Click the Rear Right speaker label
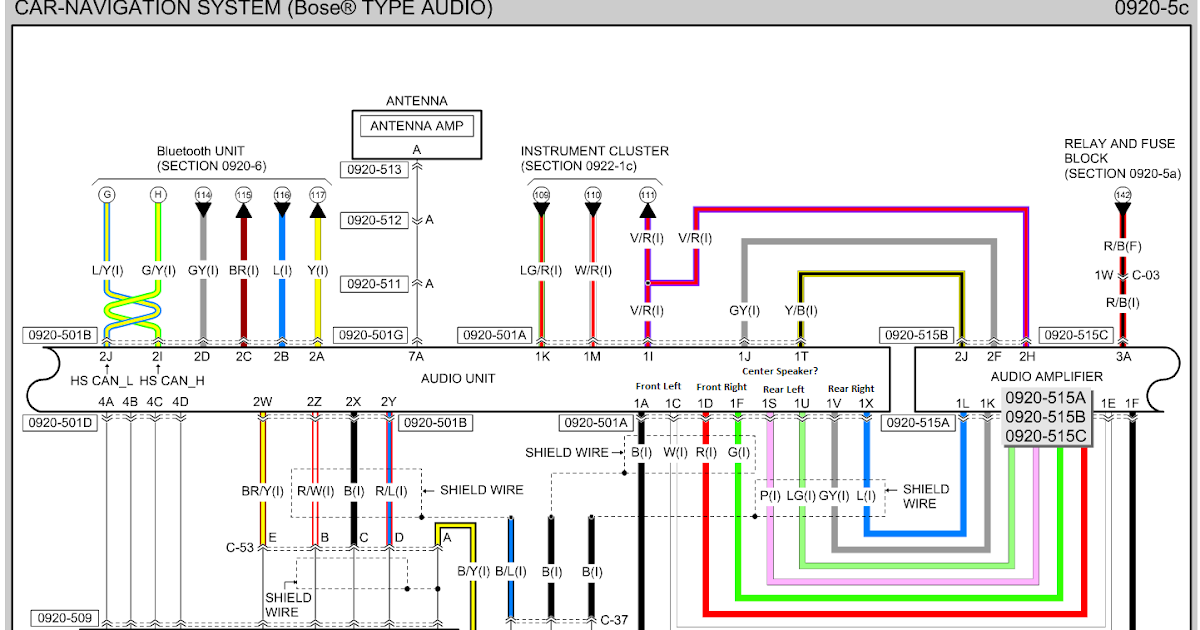1200x630 pixels. [850, 388]
